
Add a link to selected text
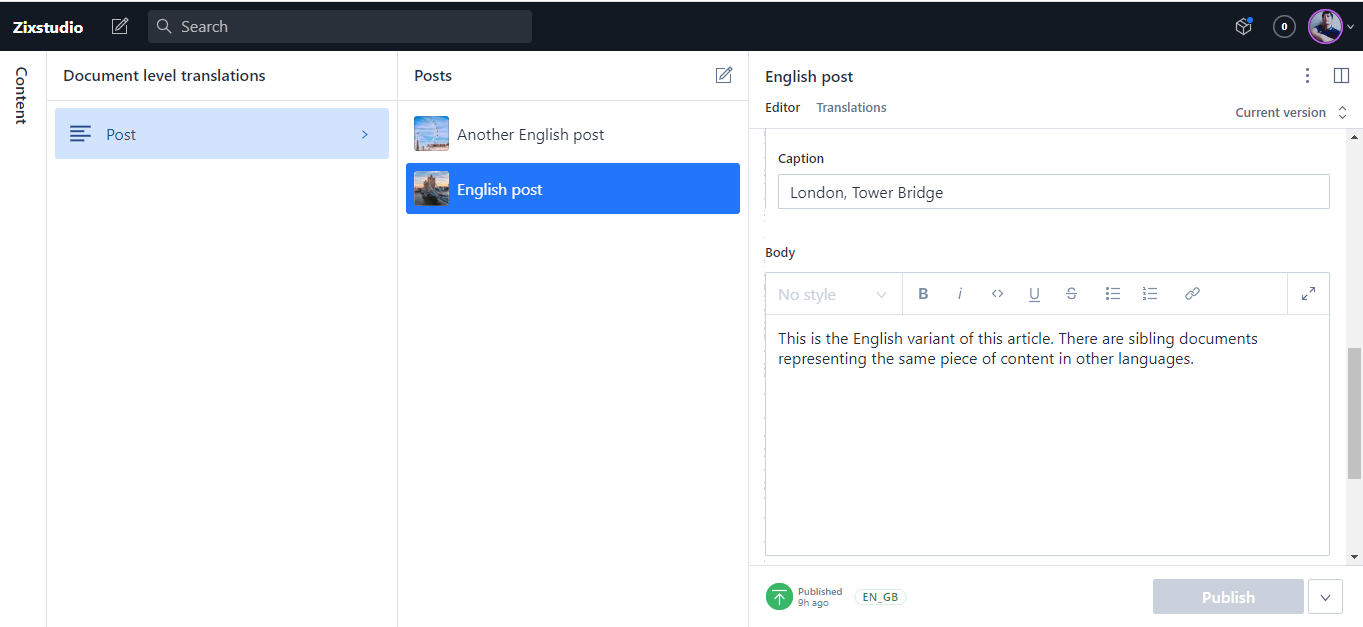click(x=1192, y=294)
